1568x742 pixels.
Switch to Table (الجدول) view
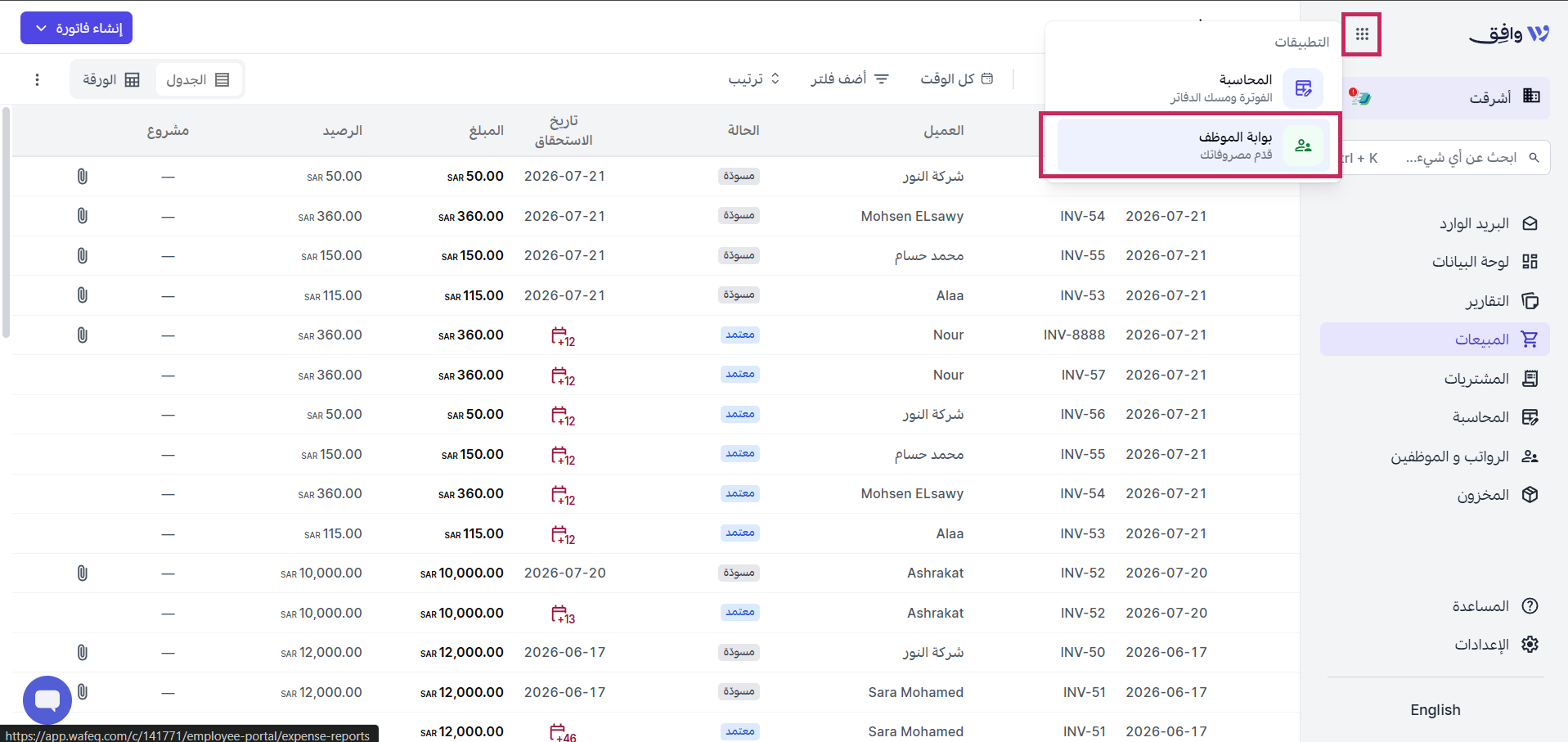pyautogui.click(x=198, y=79)
